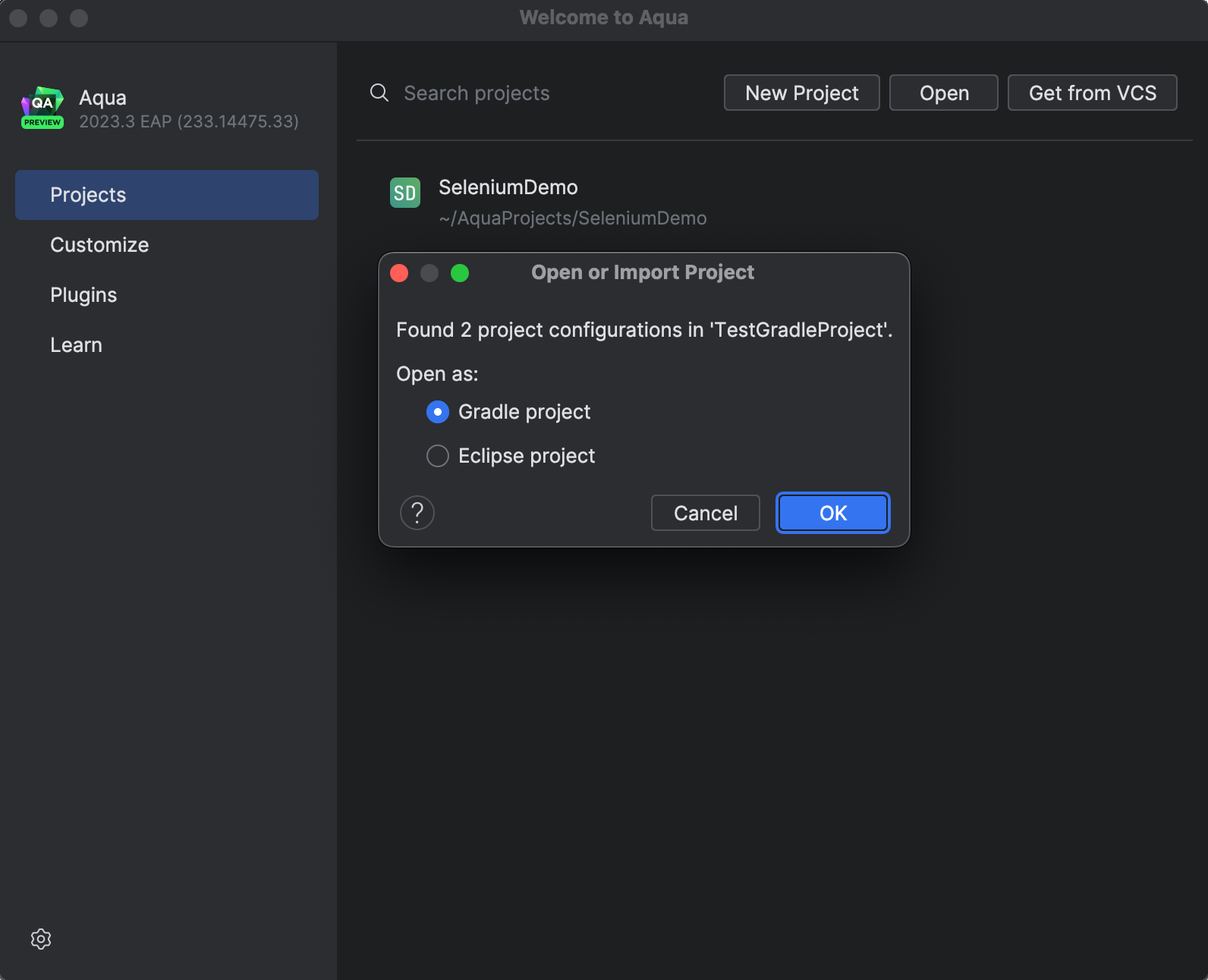
Task: Click the search magnifier icon
Action: pyautogui.click(x=379, y=93)
